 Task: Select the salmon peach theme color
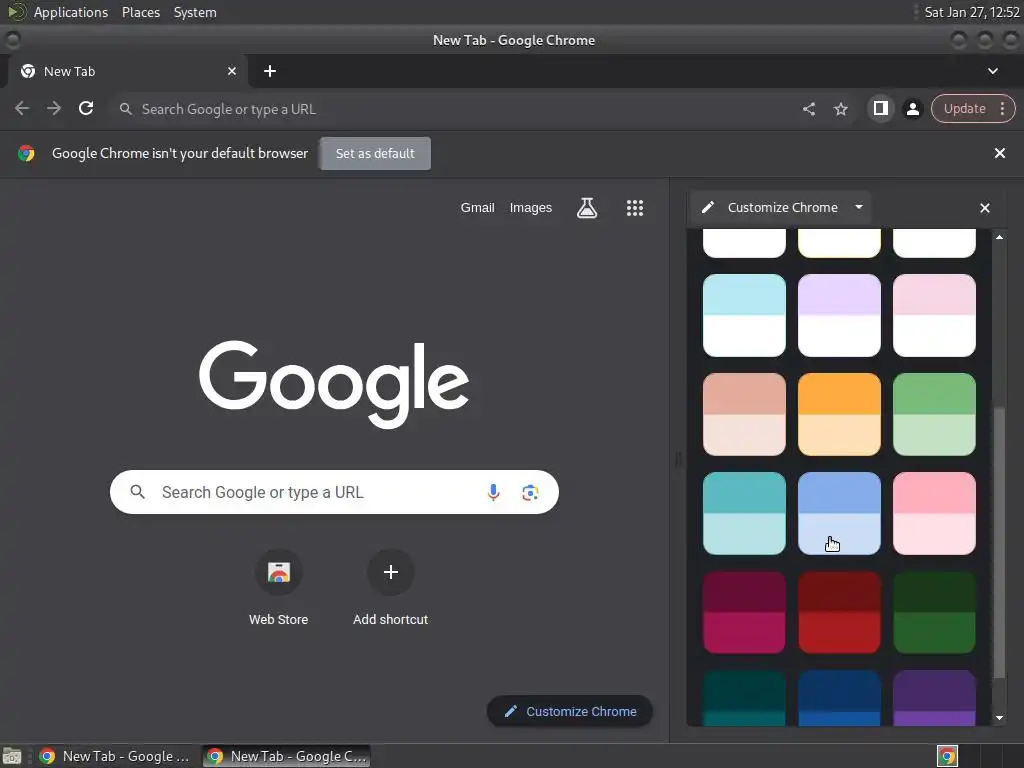(744, 414)
